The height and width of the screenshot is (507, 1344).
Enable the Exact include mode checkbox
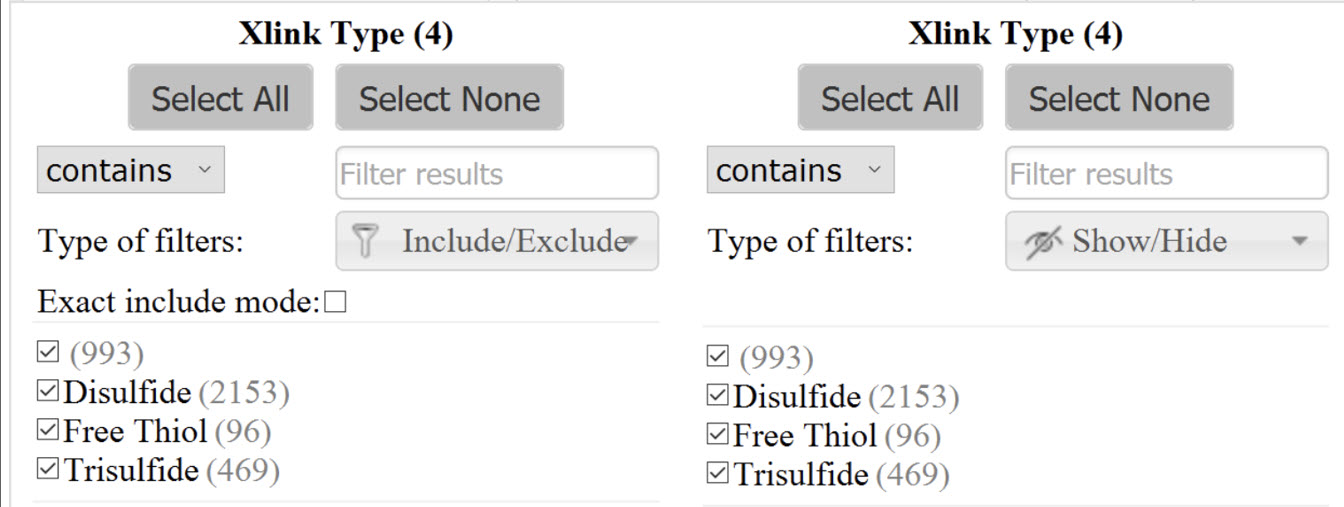(336, 303)
